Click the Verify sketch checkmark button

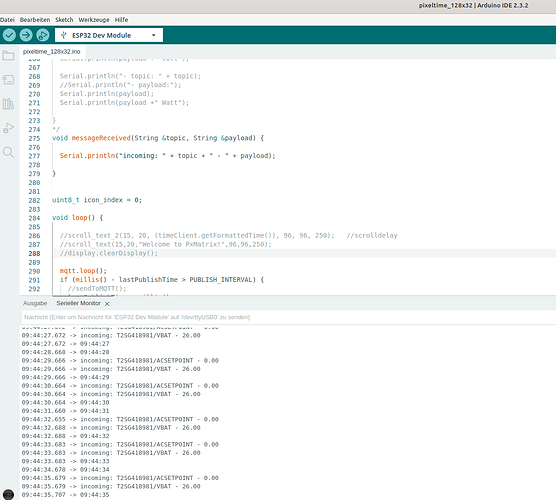(9, 35)
